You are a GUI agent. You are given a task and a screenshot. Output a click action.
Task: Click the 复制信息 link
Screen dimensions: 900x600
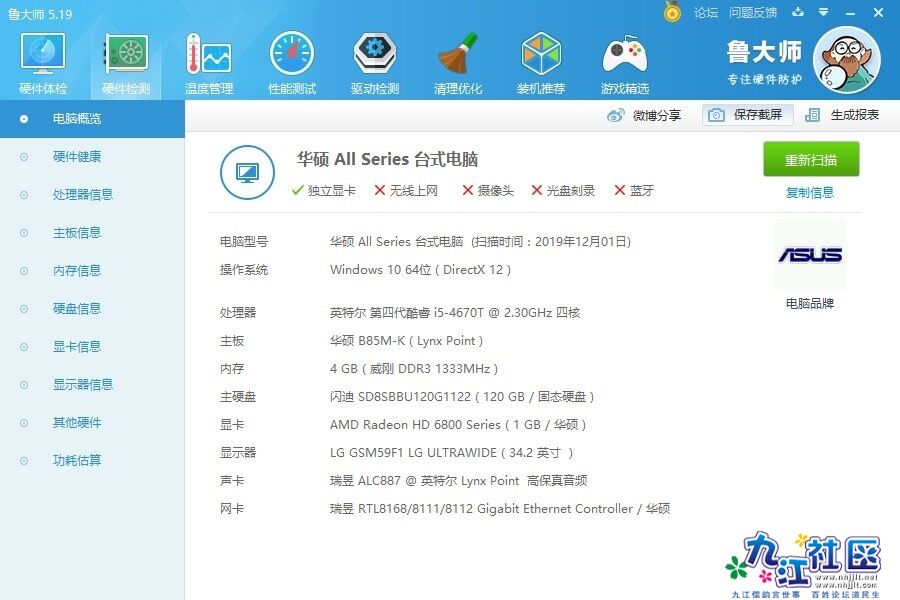[x=810, y=193]
